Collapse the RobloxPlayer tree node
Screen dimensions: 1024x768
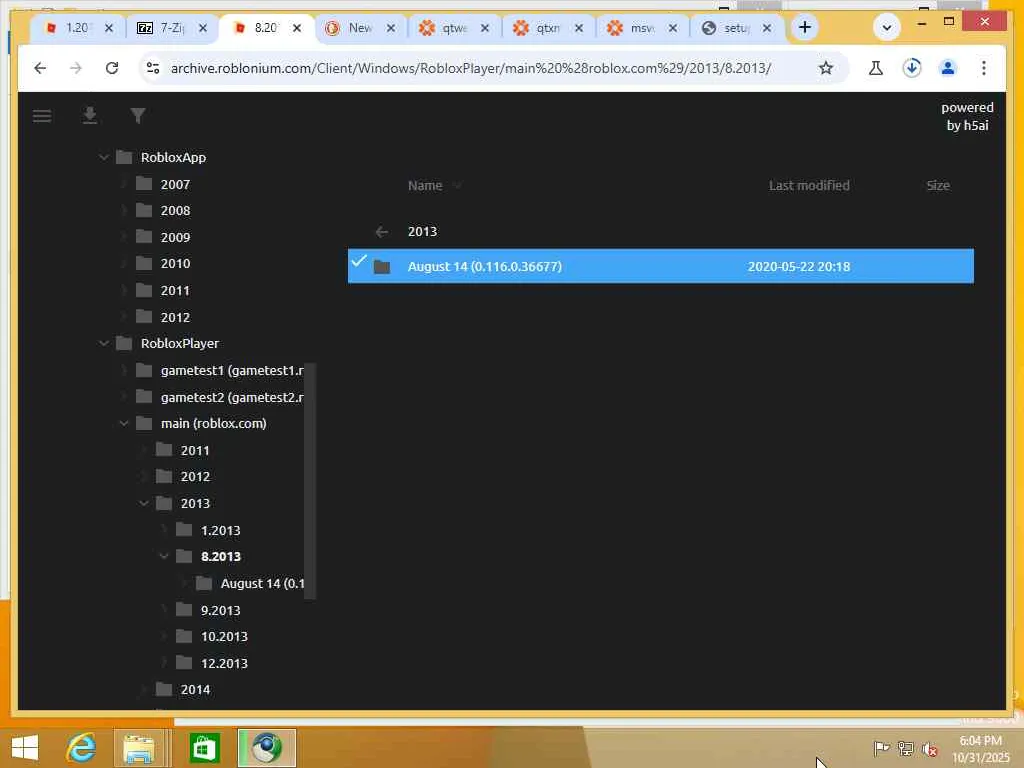tap(104, 344)
